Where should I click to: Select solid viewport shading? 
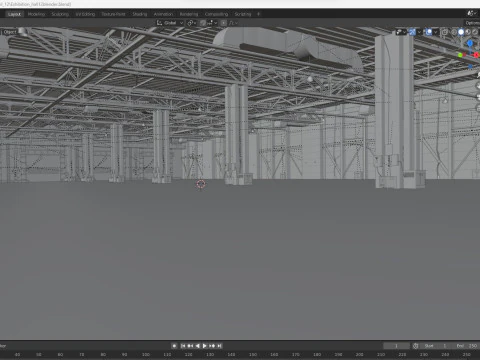pyautogui.click(x=461, y=32)
